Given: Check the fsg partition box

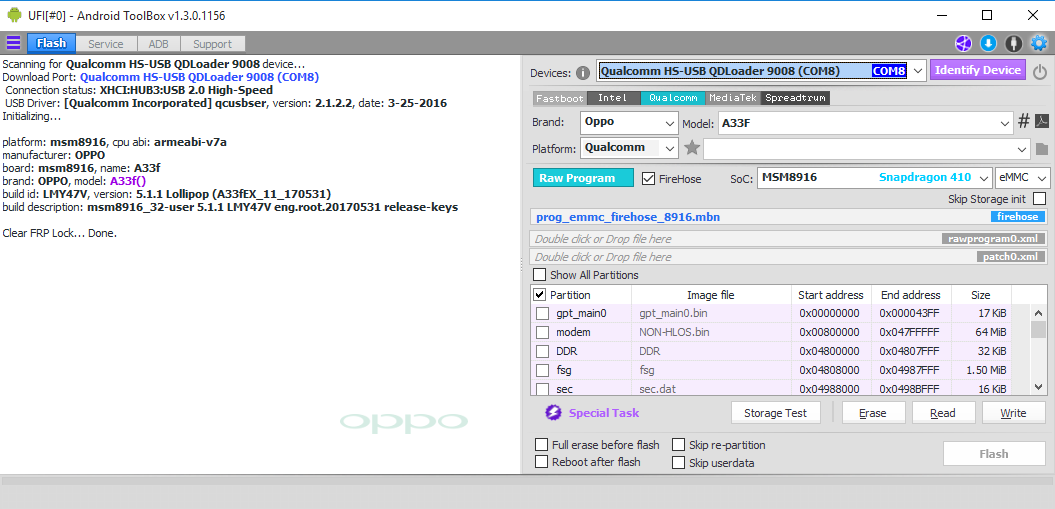Looking at the screenshot, I should coord(542,370).
